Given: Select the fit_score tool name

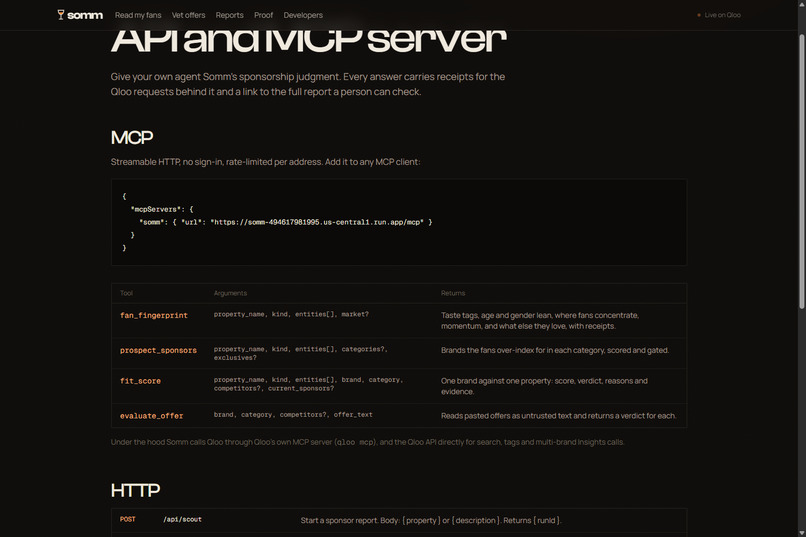Looking at the screenshot, I should [140, 381].
